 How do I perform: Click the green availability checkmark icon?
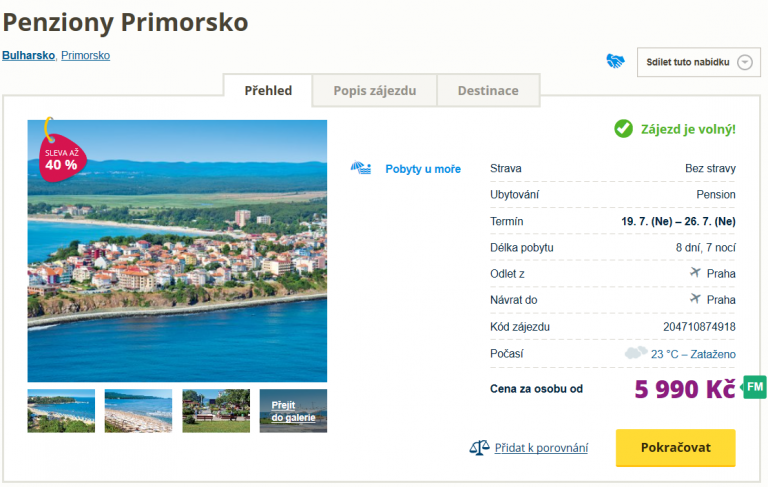(x=623, y=128)
